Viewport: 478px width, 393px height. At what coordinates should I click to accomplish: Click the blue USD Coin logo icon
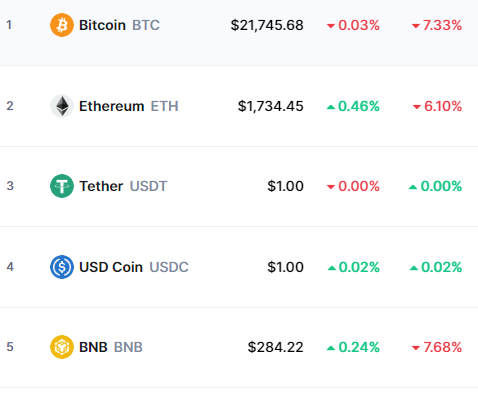coord(62,267)
